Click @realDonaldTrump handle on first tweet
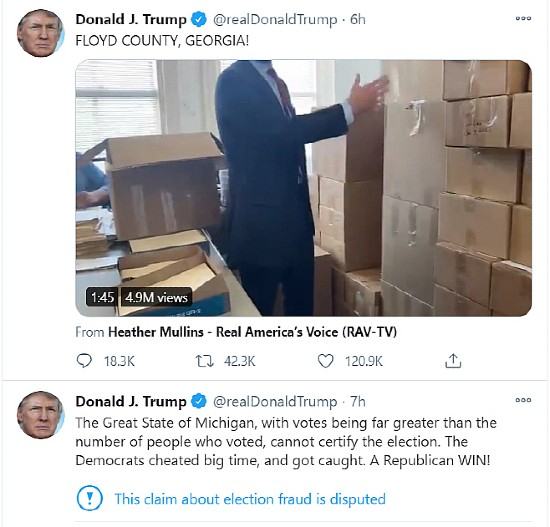This screenshot has width=550, height=527. (x=275, y=19)
